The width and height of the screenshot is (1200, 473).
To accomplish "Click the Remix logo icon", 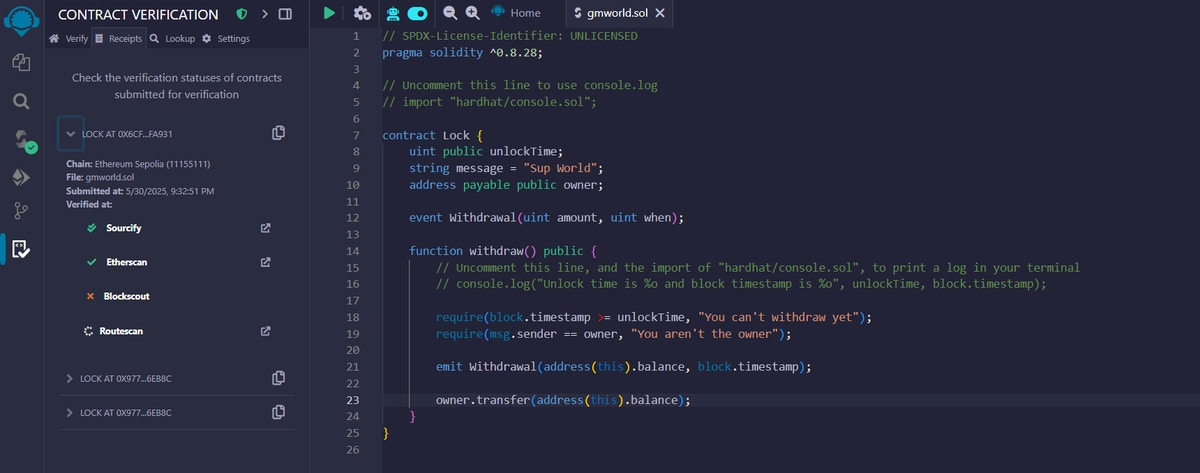I will [21, 18].
